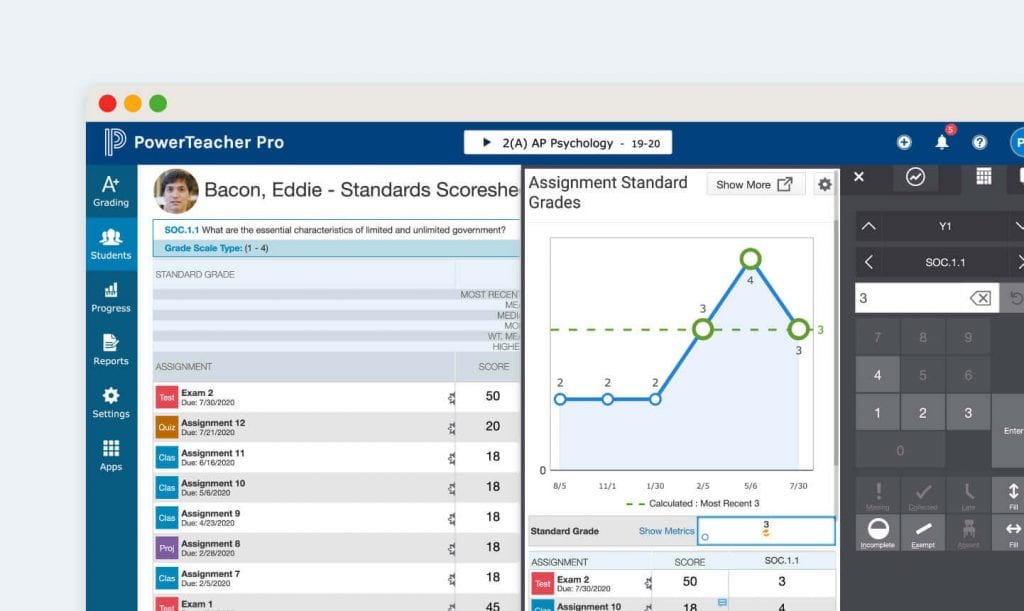Open Reports in the sidebar
1024x611 pixels.
click(111, 350)
